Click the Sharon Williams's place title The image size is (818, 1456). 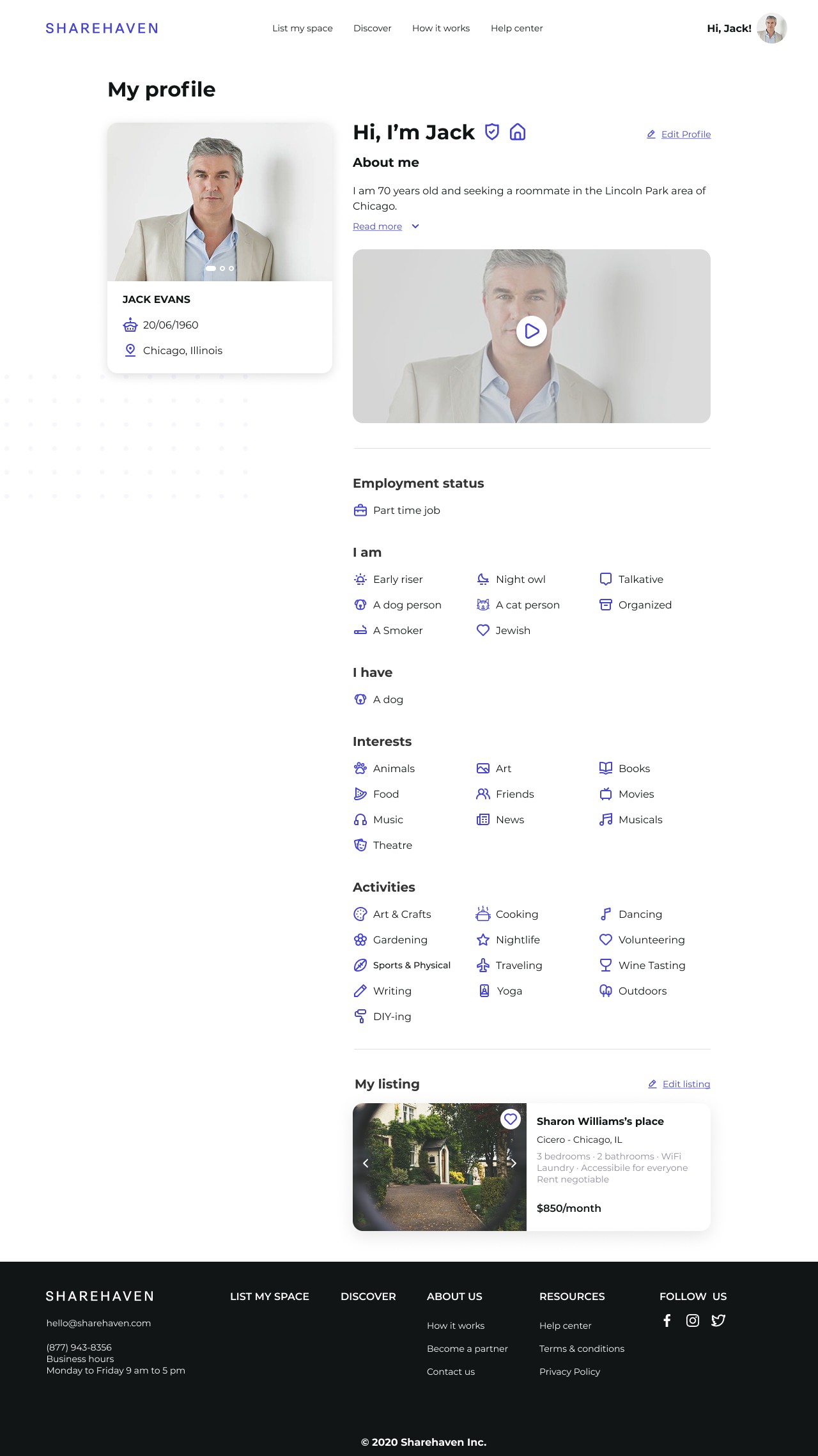[600, 1121]
